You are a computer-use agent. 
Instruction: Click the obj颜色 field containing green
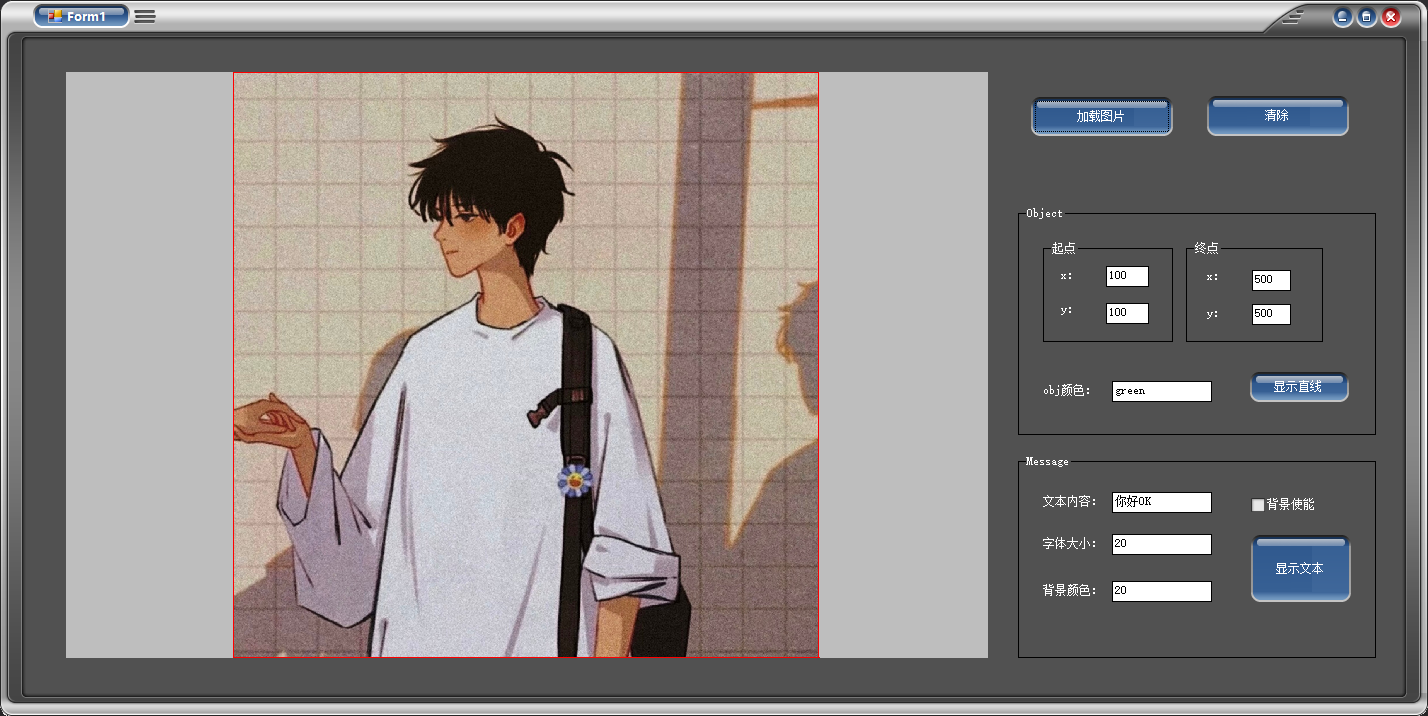tap(1160, 390)
